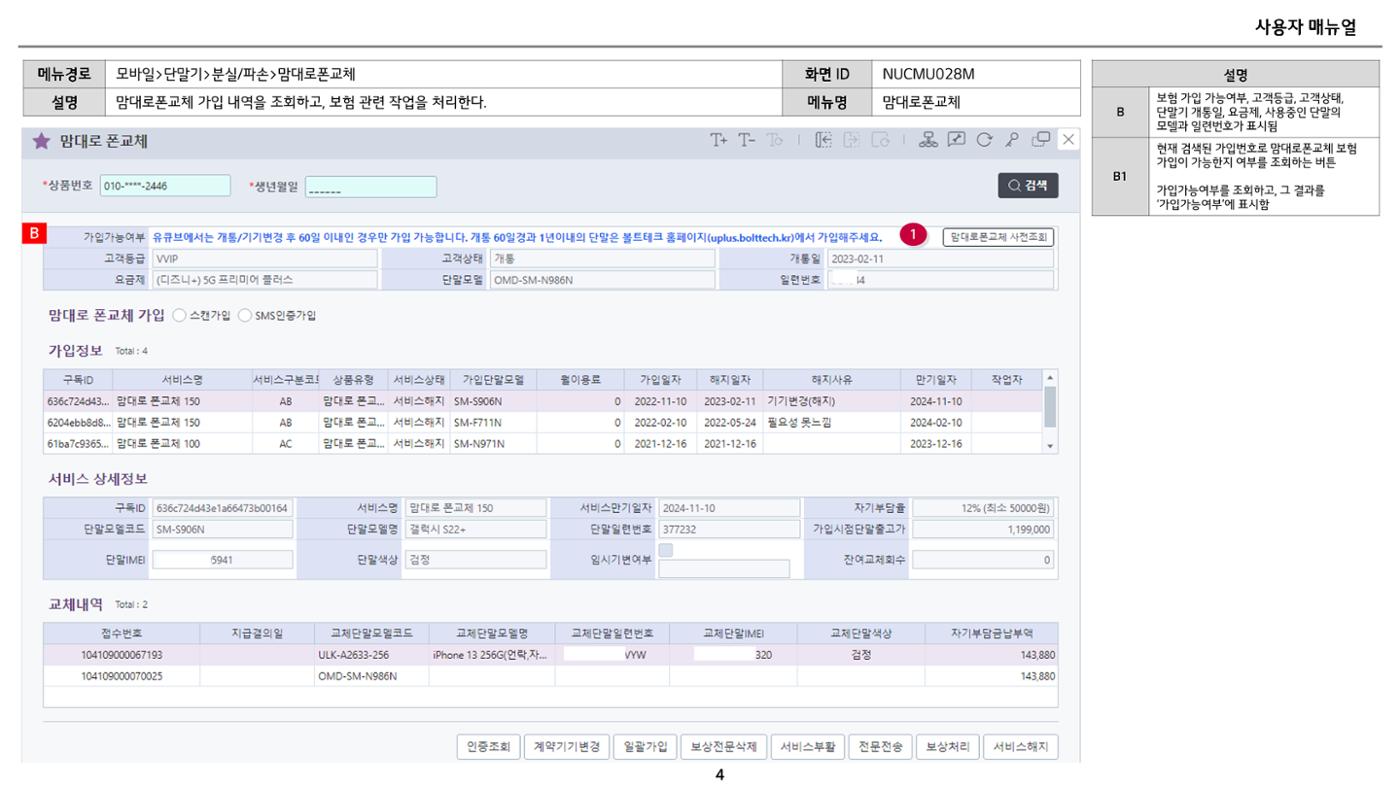Viewport: 1400px width, 788px height.
Task: Click the 잔여교체회수 field
Action: click(x=983, y=560)
